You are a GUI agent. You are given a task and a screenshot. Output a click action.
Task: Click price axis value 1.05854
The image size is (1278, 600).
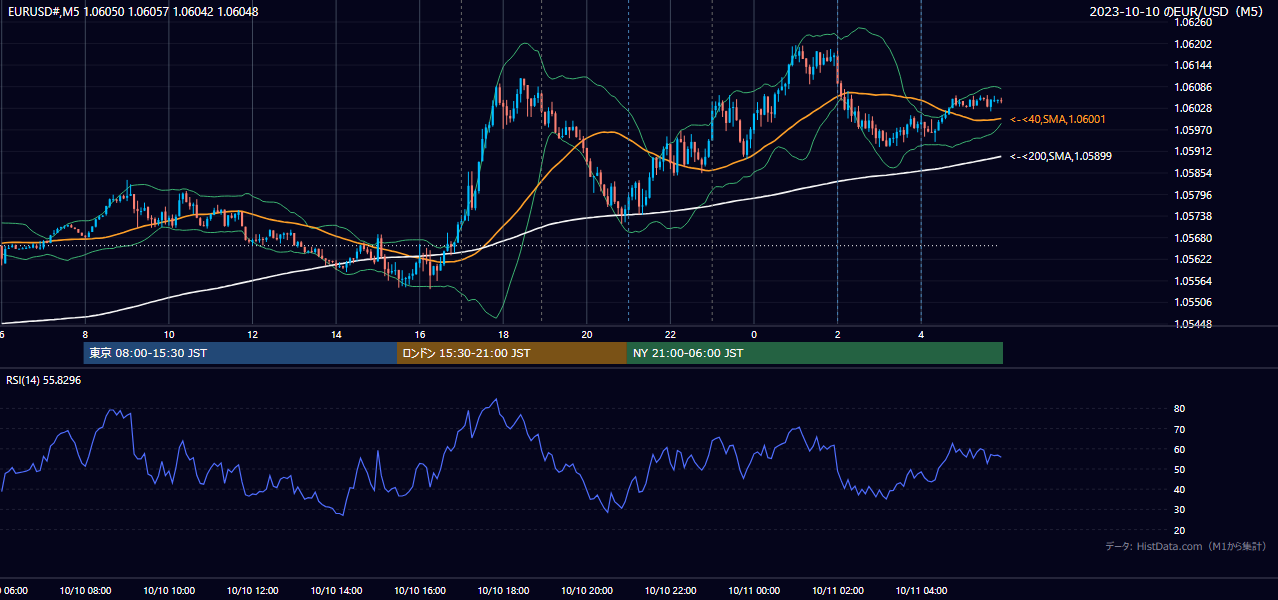1193,173
